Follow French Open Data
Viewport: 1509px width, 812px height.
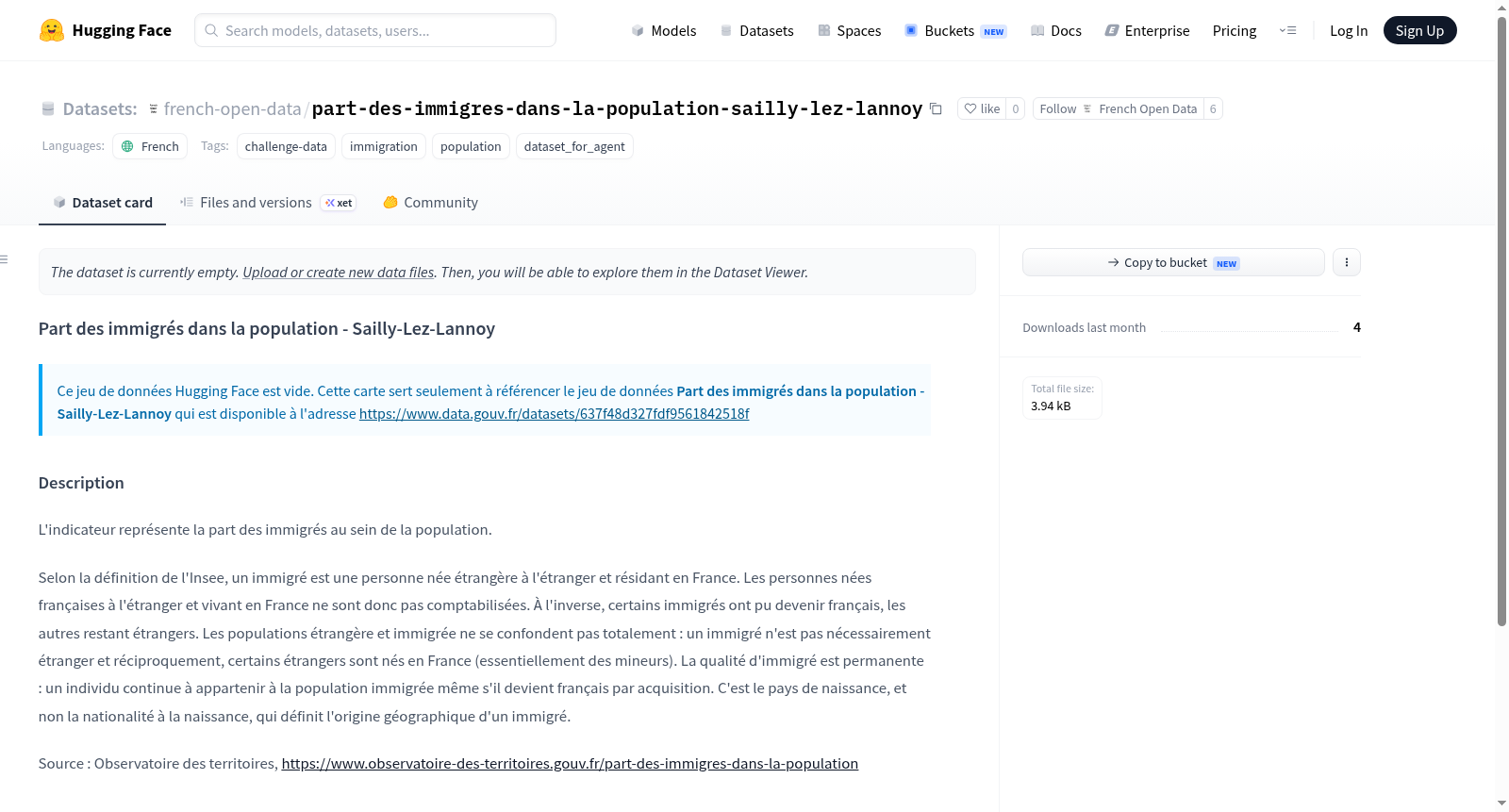(x=1118, y=108)
